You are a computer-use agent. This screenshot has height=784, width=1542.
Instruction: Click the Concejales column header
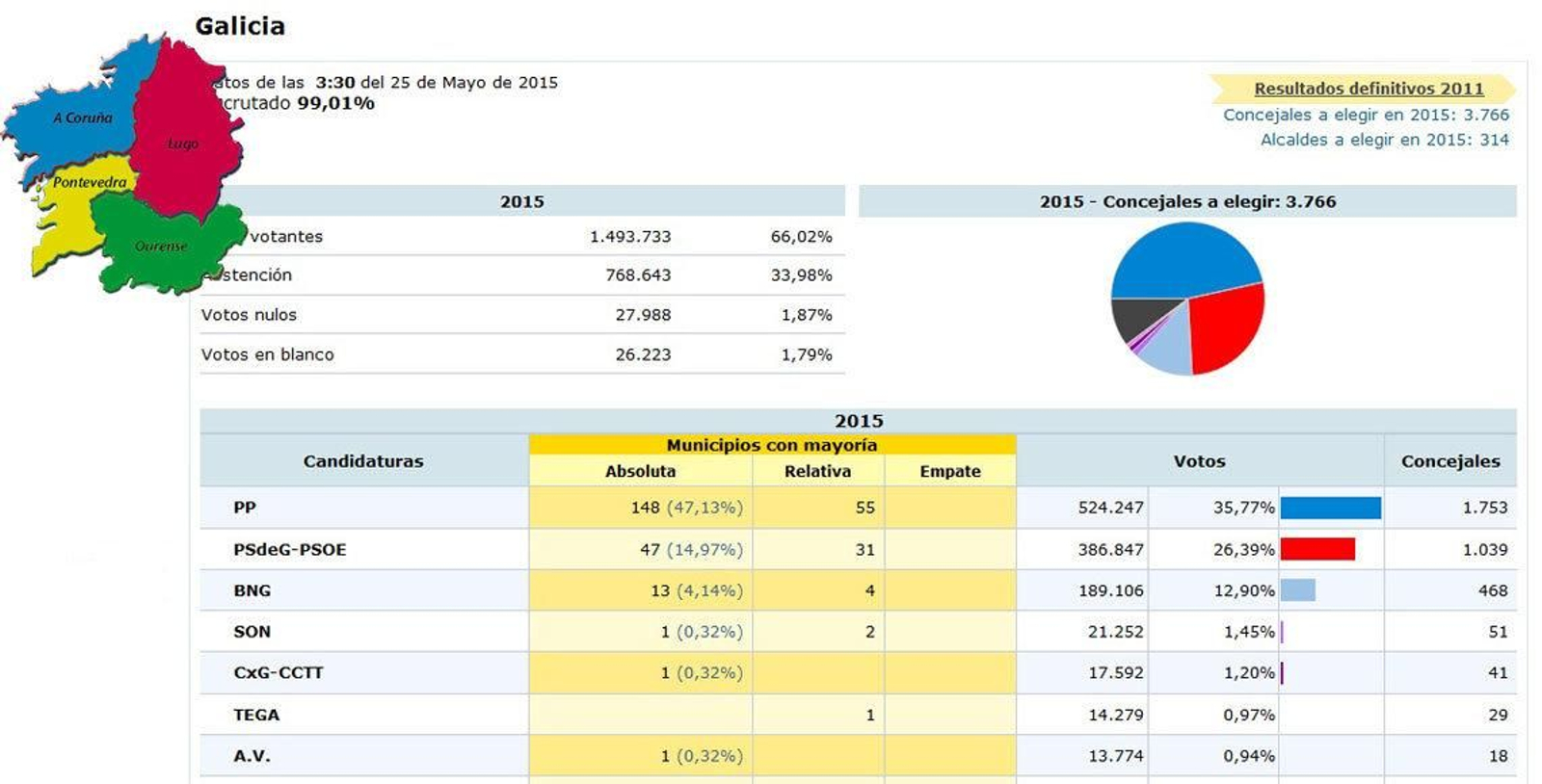point(1449,461)
